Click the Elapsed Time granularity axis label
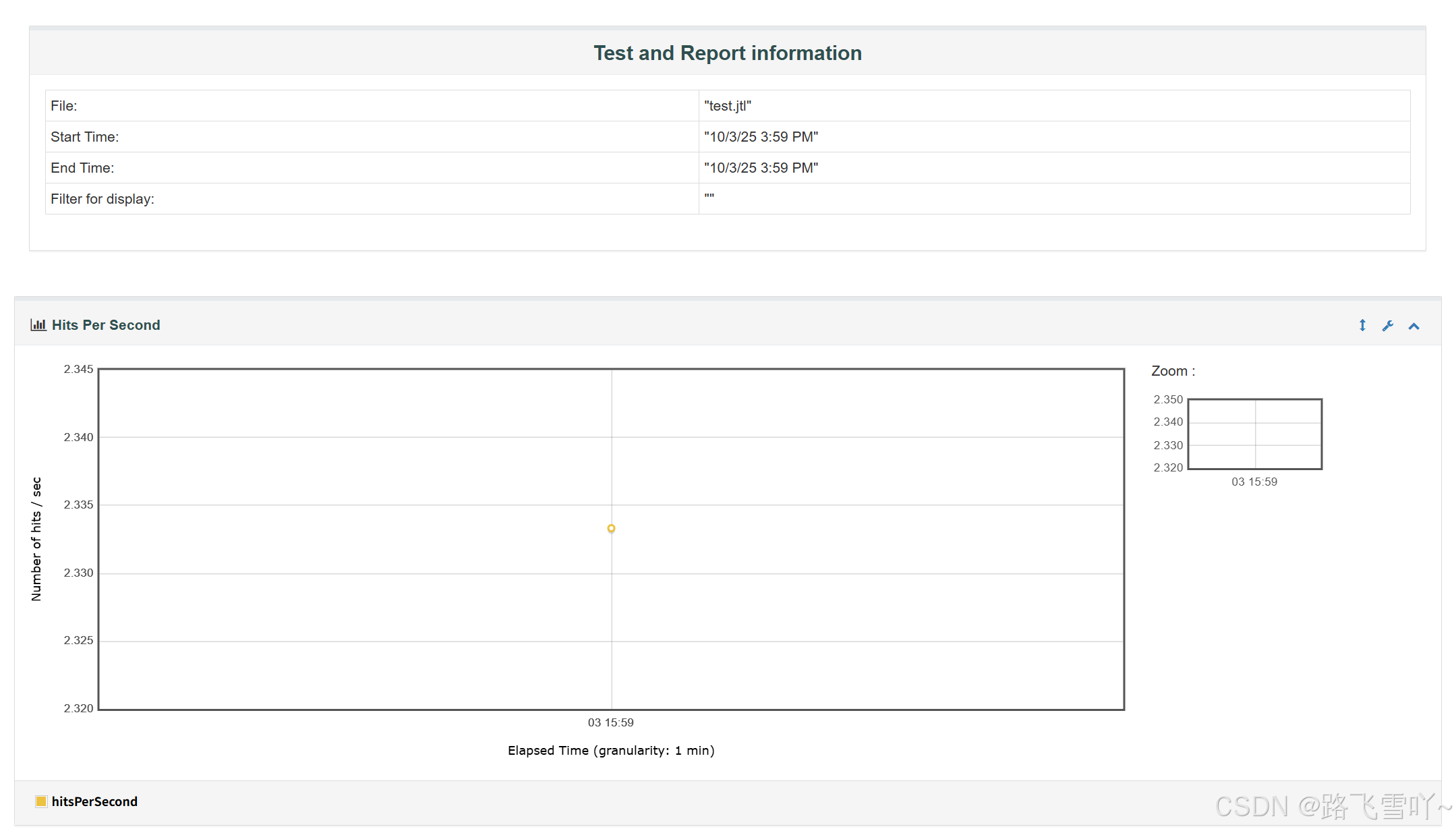 click(x=611, y=751)
